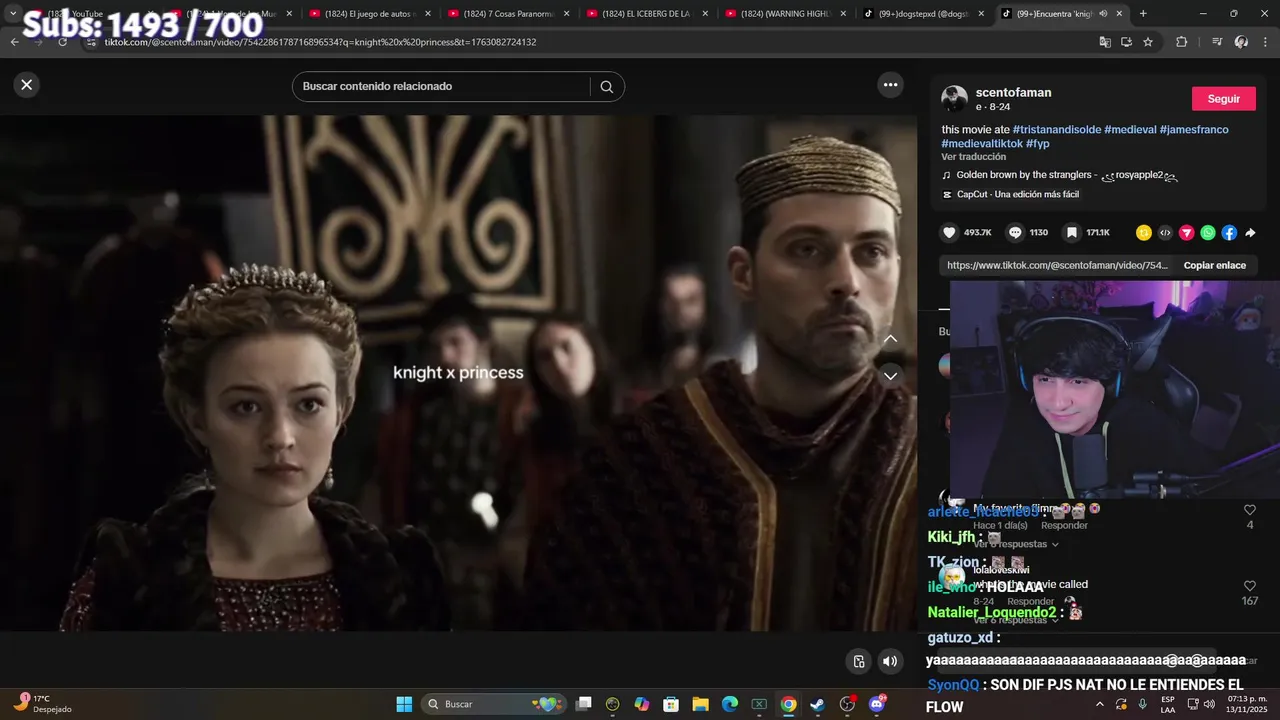Open Steam from taskbar

pyautogui.click(x=818, y=704)
